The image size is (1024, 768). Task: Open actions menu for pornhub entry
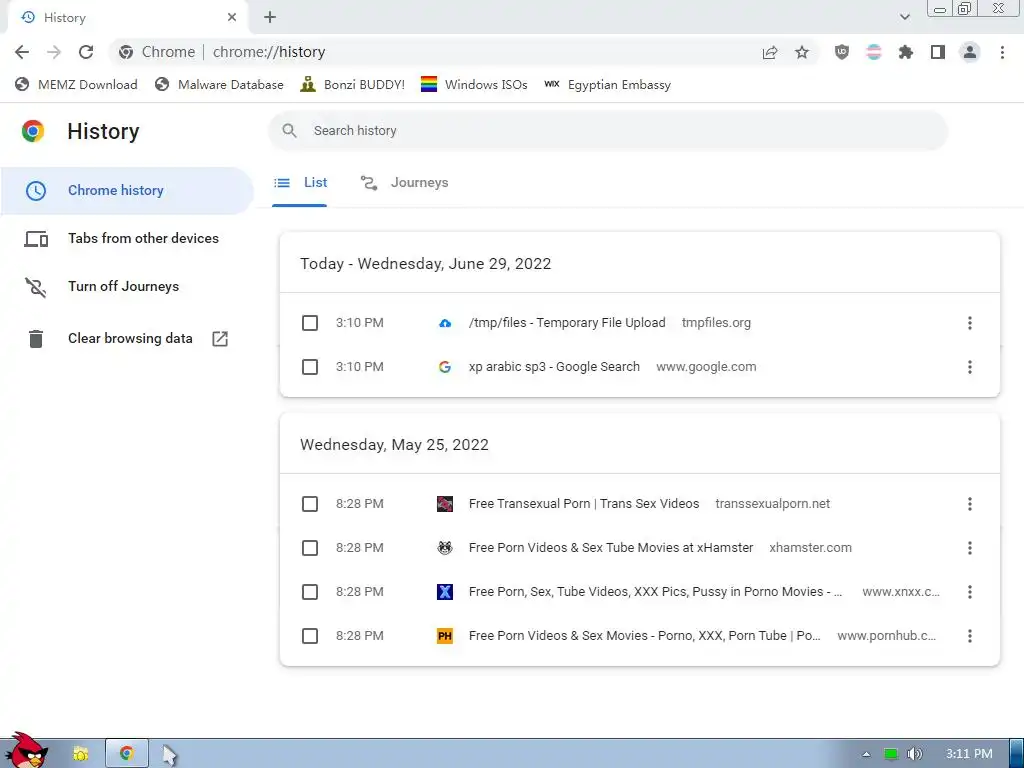970,636
